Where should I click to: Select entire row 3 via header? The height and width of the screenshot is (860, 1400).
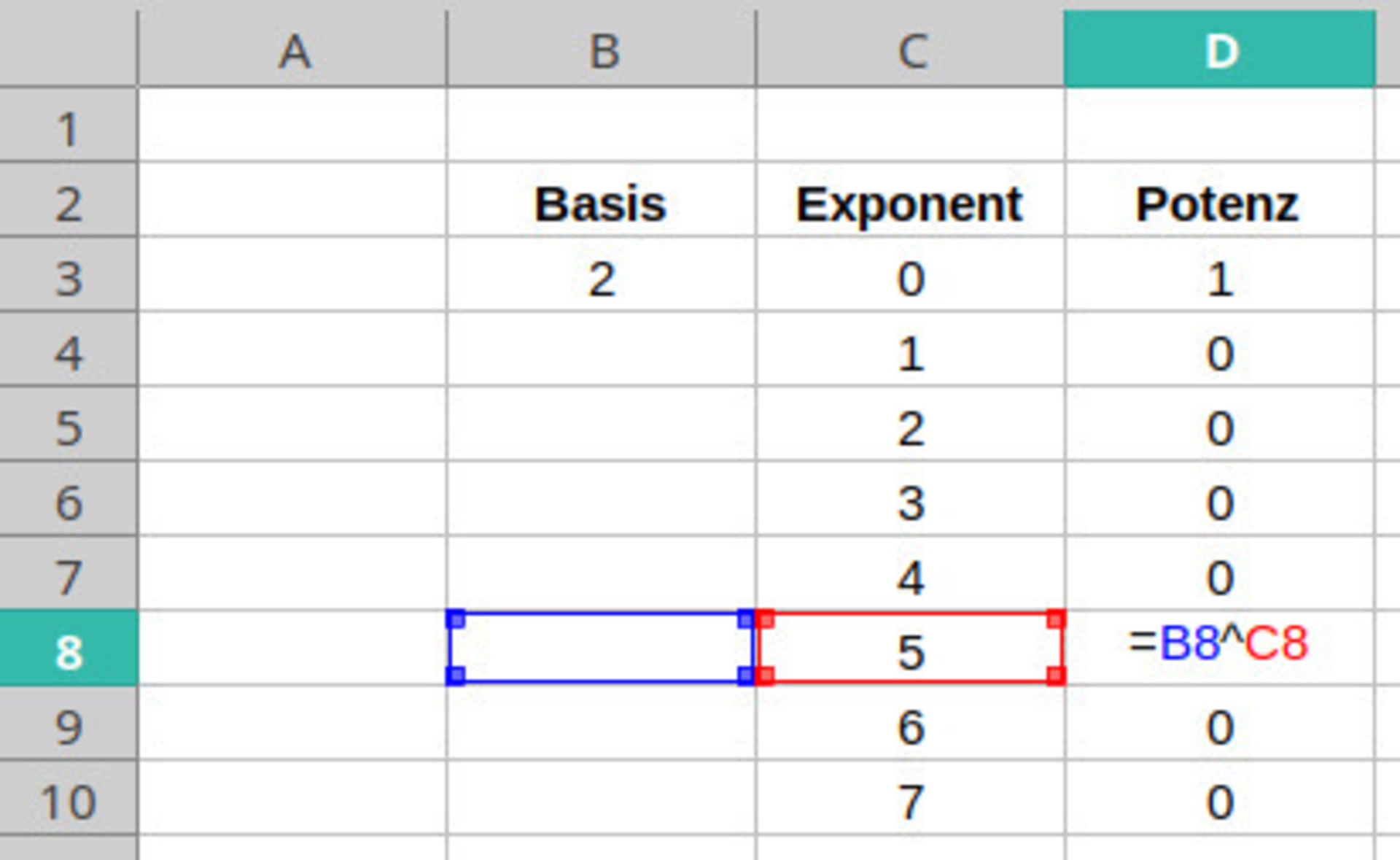tap(68, 279)
